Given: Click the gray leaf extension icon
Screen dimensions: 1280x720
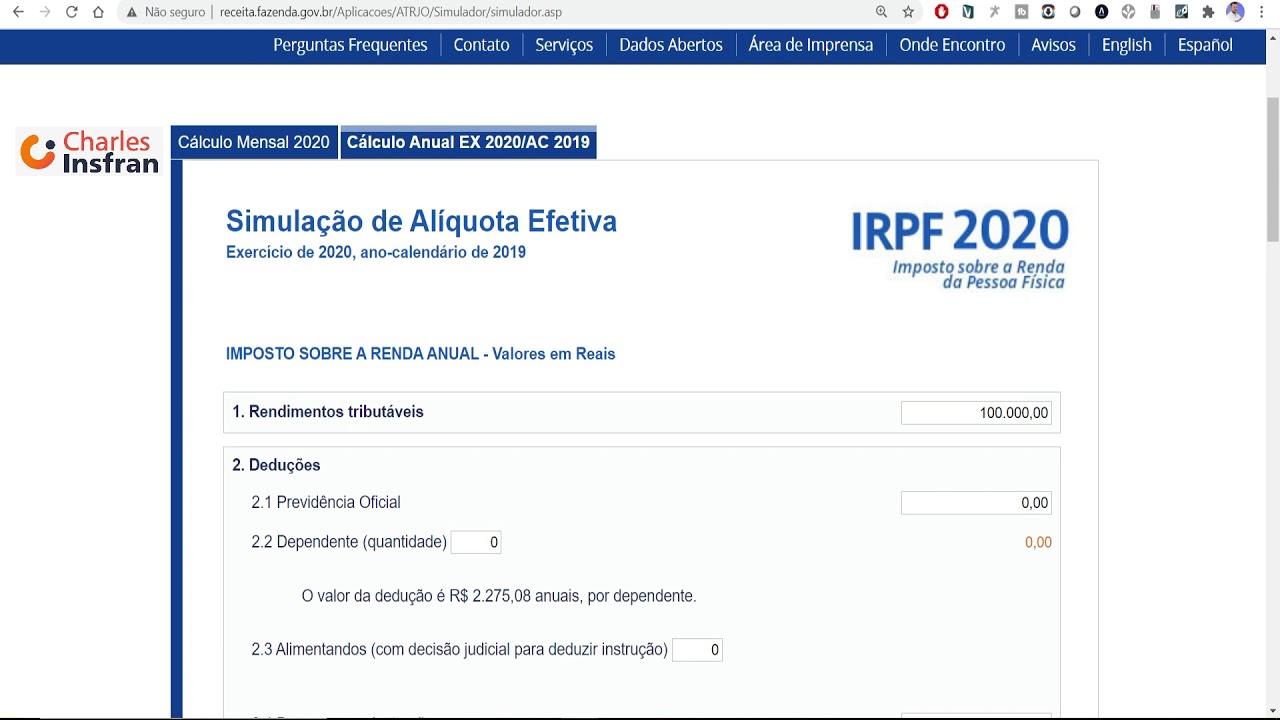Looking at the screenshot, I should (x=1128, y=12).
